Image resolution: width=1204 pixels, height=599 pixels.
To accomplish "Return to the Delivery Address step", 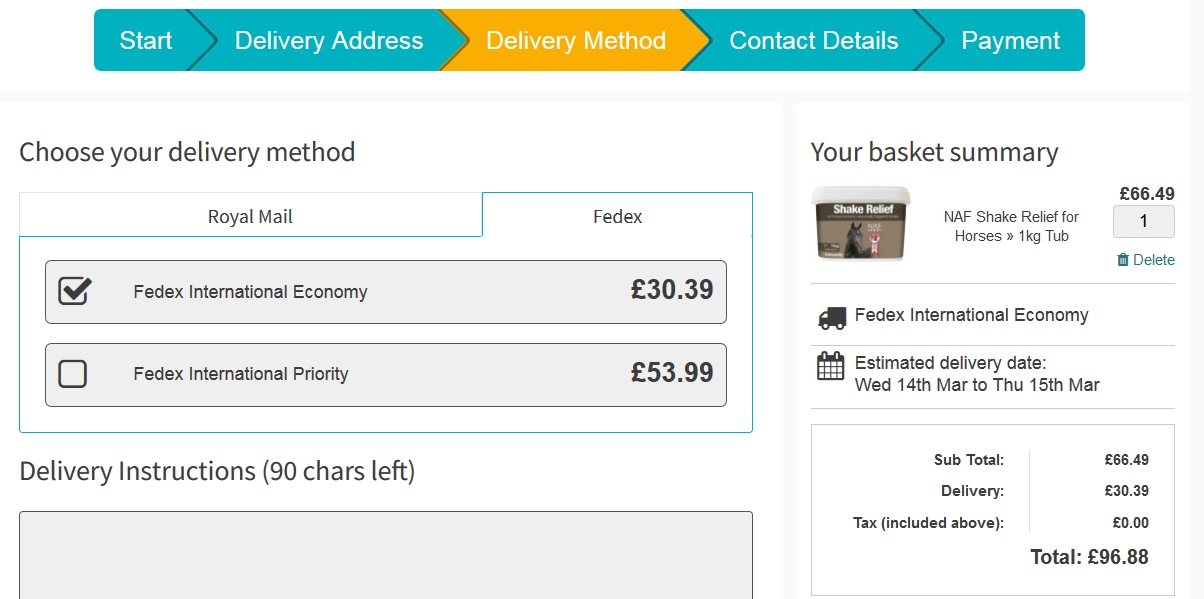I will point(328,41).
